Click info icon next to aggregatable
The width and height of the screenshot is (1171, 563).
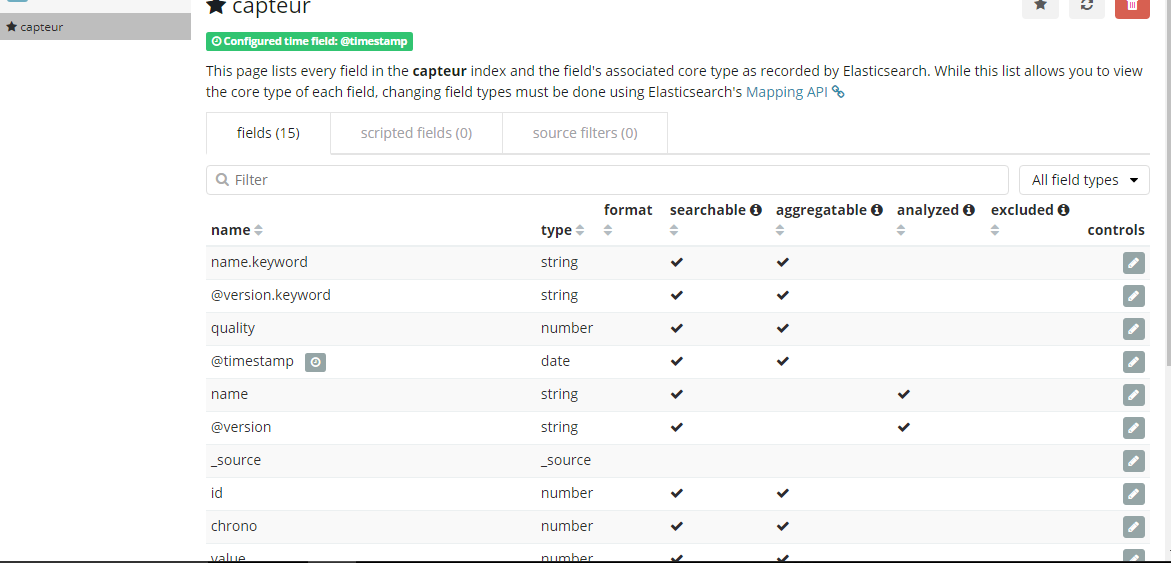(x=877, y=210)
